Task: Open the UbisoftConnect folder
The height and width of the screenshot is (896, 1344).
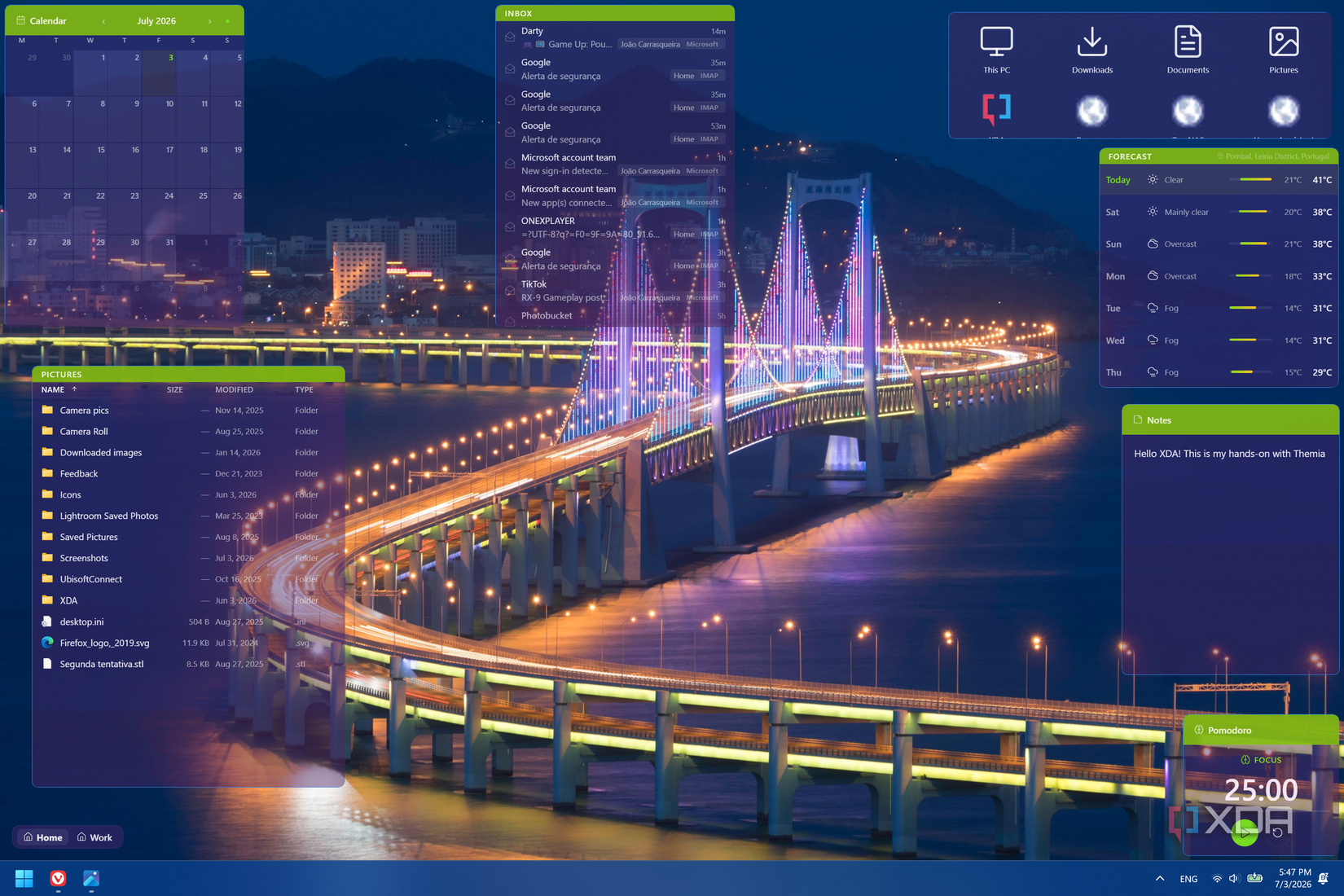Action: pos(188,579)
